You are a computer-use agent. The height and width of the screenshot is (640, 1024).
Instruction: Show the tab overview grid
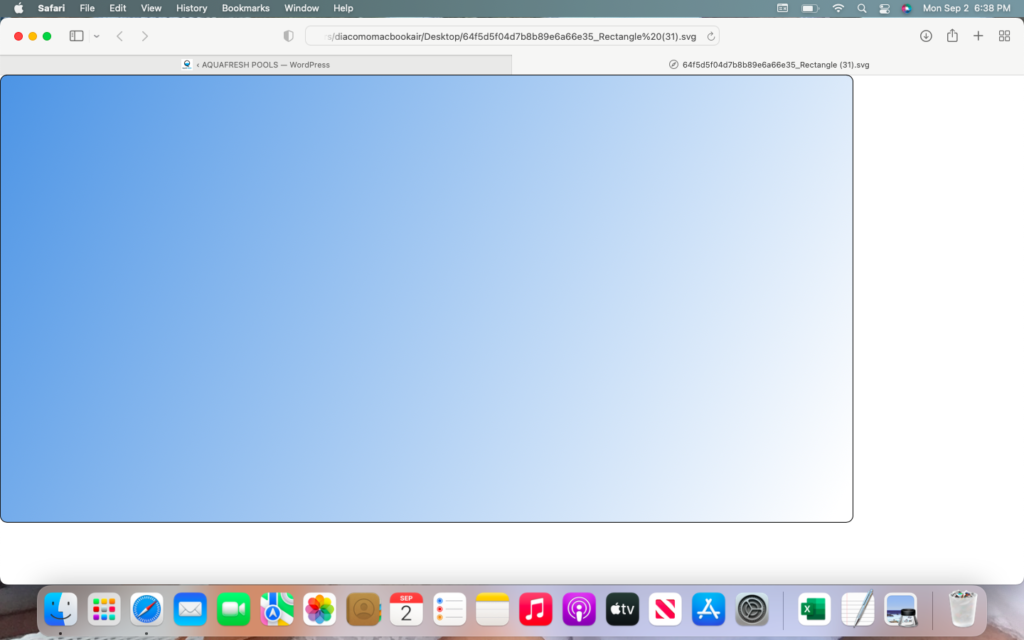click(1004, 36)
